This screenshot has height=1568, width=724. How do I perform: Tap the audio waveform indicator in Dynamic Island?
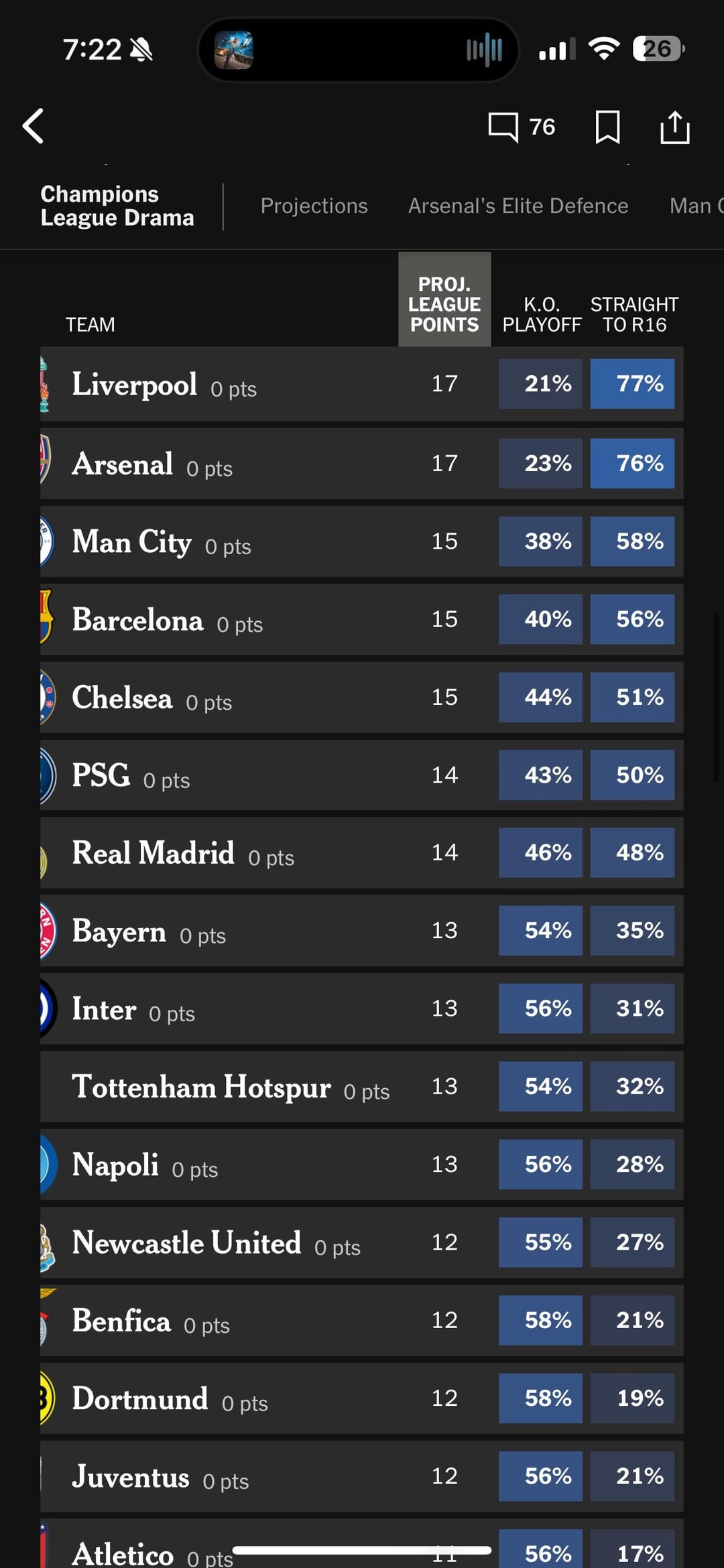tap(484, 50)
